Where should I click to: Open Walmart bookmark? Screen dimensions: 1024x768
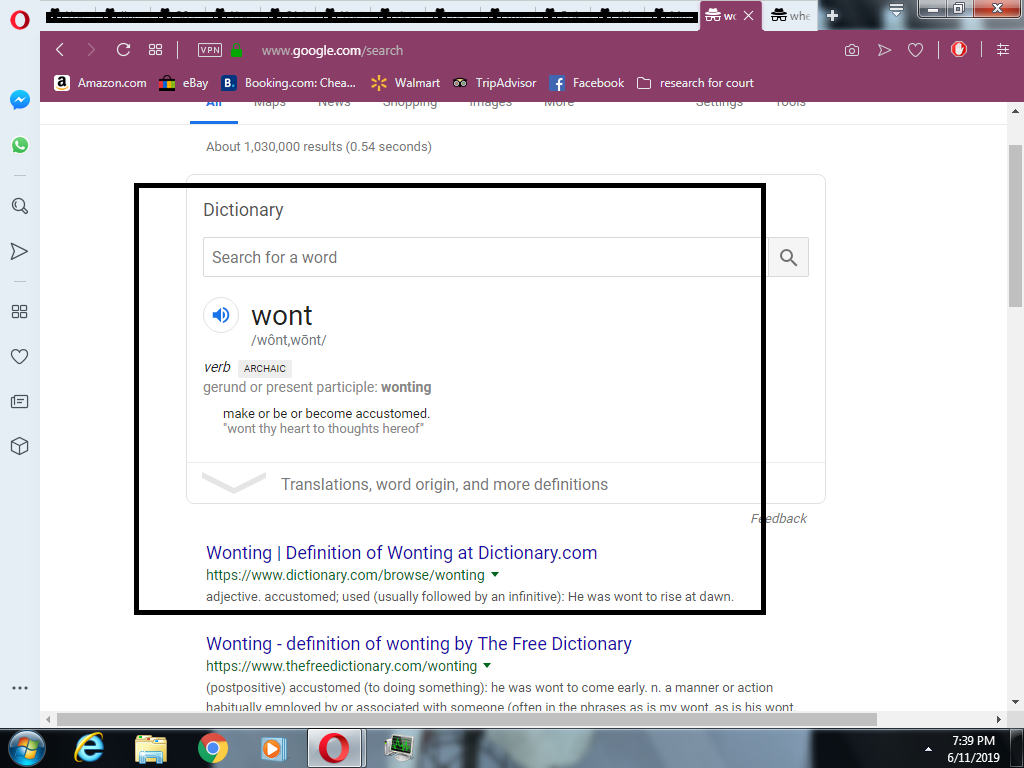coord(406,83)
